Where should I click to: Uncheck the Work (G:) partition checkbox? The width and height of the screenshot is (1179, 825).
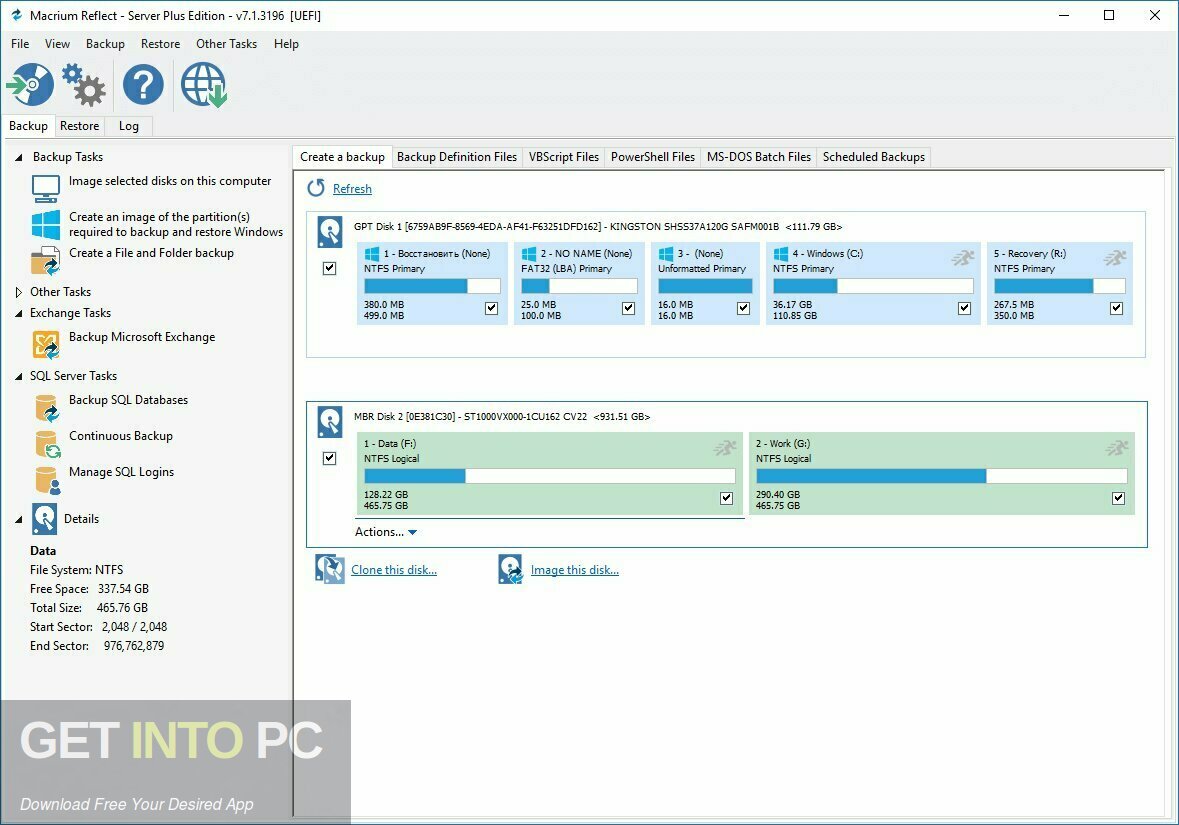(x=1119, y=498)
